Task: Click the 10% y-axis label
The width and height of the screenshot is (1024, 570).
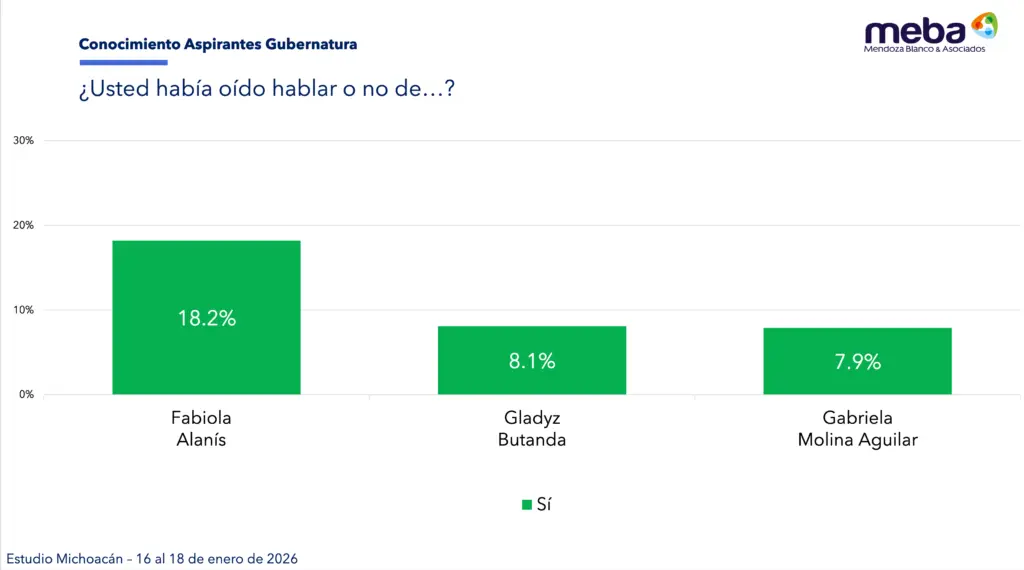Action: 23,310
